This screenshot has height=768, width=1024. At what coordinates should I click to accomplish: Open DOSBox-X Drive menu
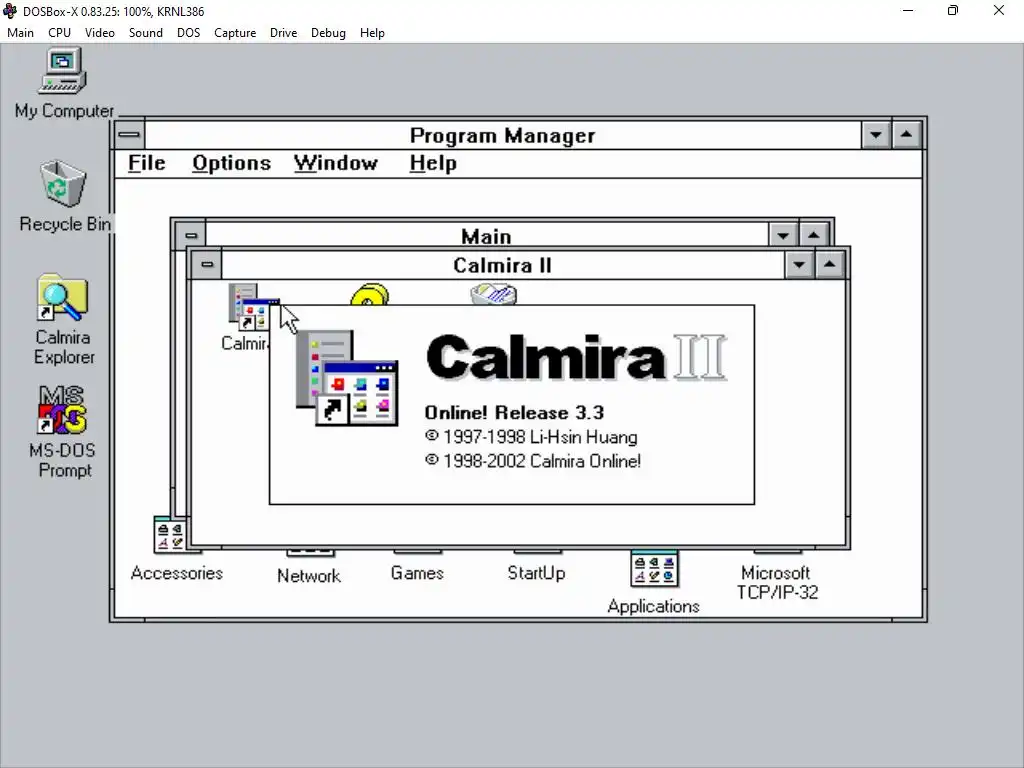283,33
